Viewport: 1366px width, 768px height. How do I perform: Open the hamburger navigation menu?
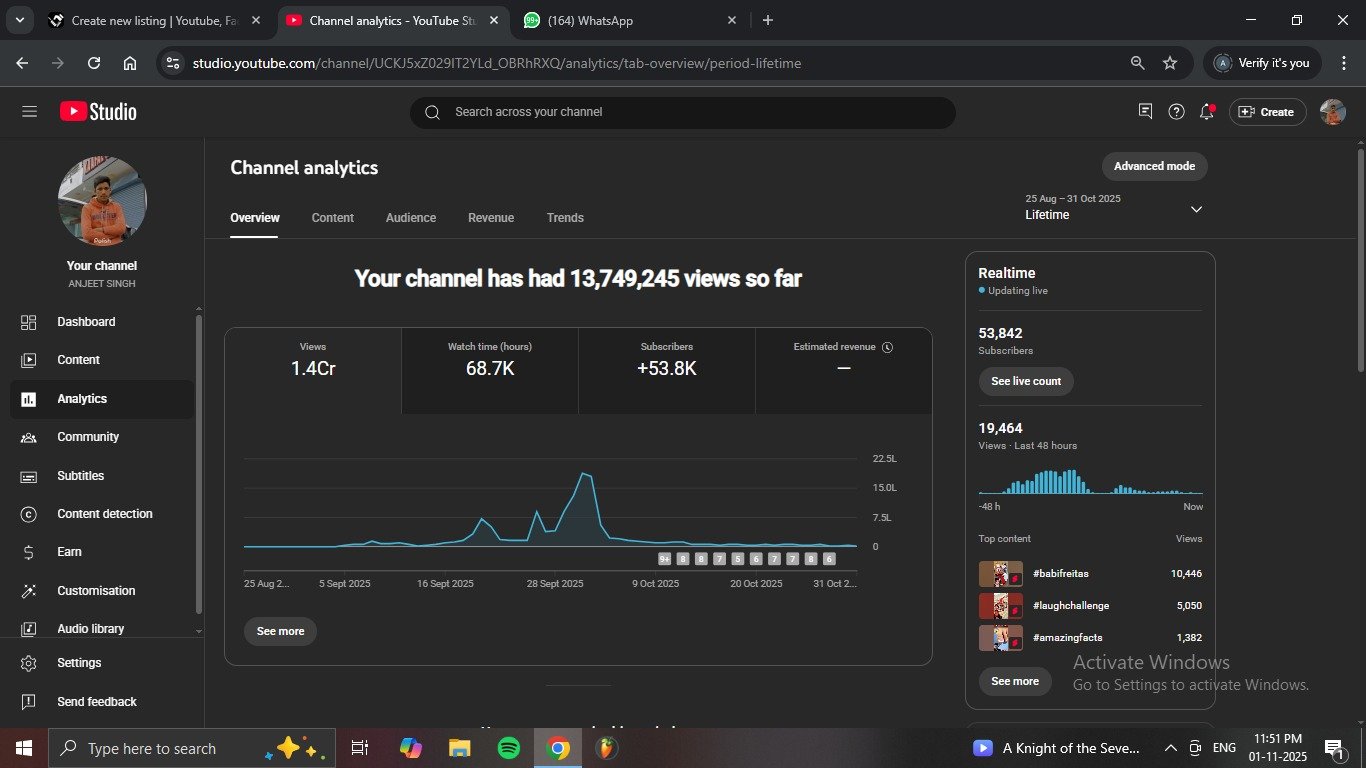point(29,112)
